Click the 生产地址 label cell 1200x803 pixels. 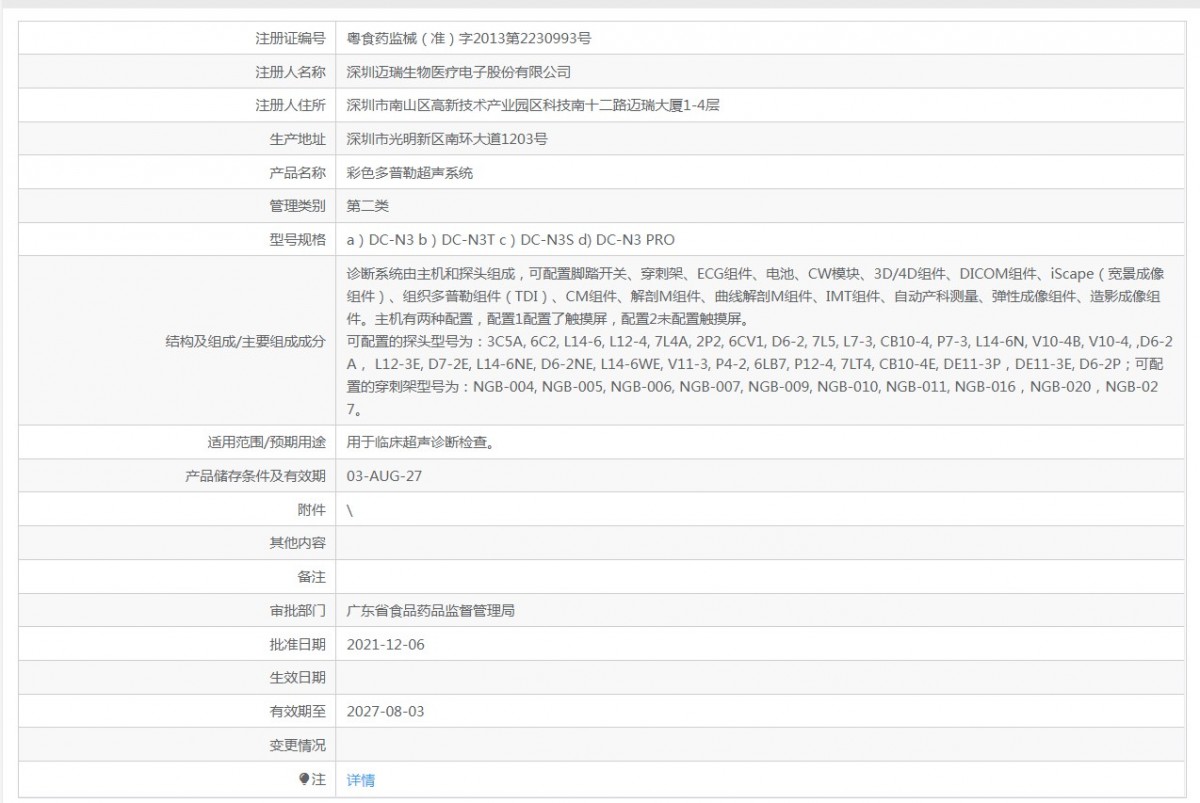click(178, 139)
